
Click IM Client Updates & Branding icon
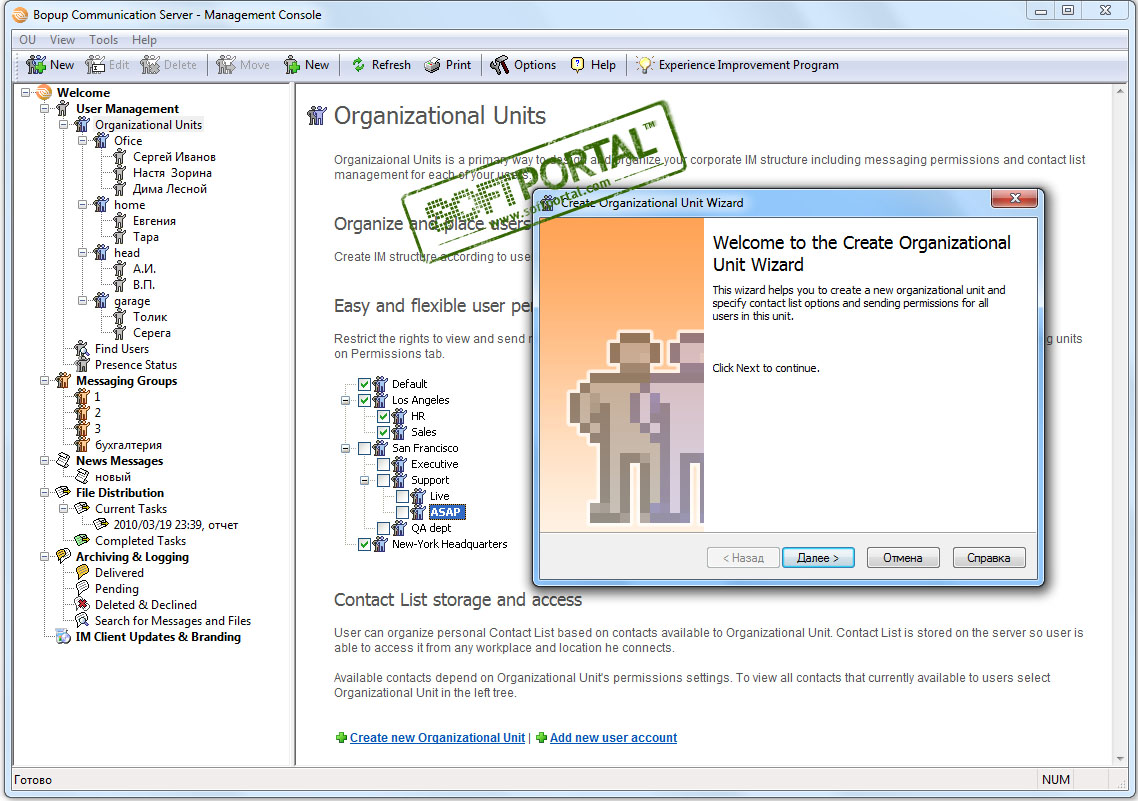[x=64, y=636]
